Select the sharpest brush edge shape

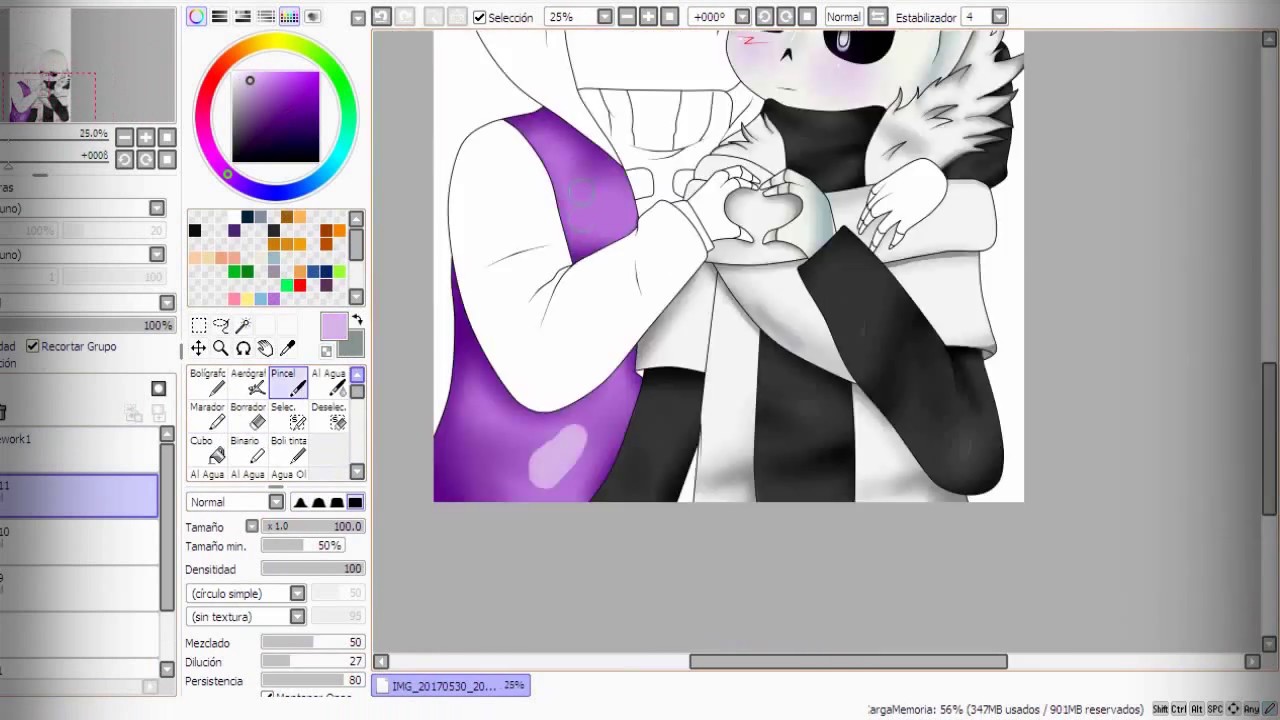point(300,502)
